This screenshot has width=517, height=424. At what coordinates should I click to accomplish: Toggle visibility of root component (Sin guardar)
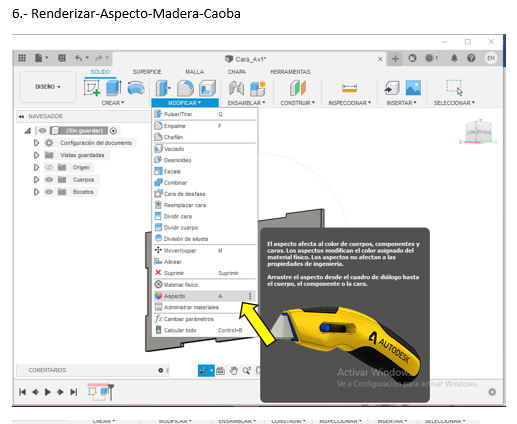(x=42, y=131)
